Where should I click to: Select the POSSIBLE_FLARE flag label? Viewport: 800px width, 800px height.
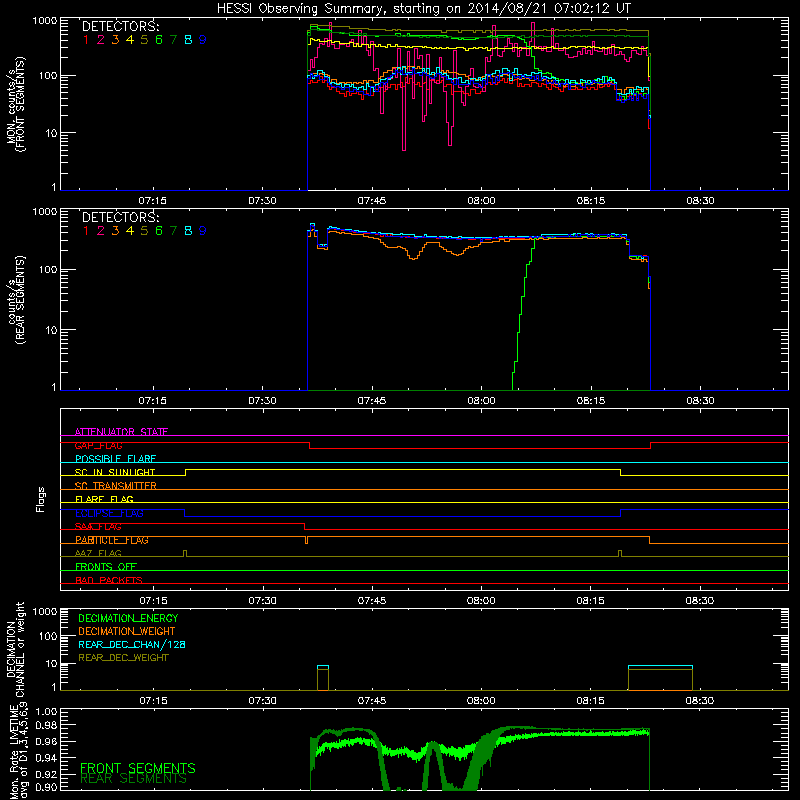[115, 459]
